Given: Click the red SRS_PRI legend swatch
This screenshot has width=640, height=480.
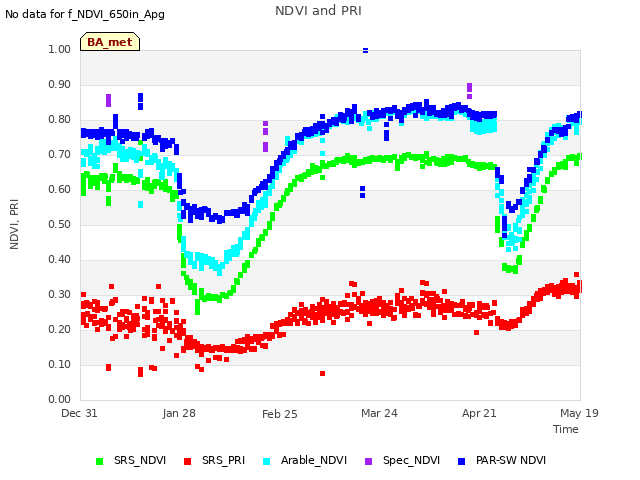Looking at the screenshot, I should click(187, 461).
